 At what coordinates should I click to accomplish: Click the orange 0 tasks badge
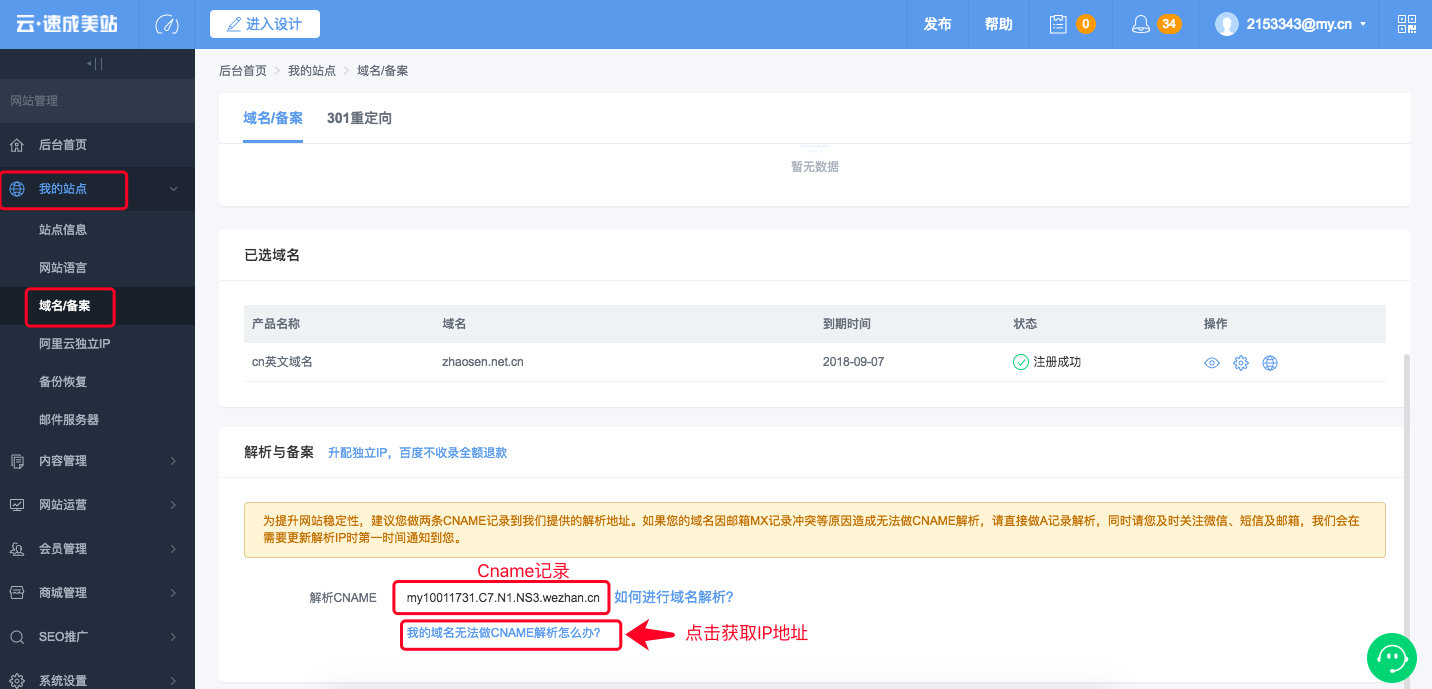(1086, 24)
